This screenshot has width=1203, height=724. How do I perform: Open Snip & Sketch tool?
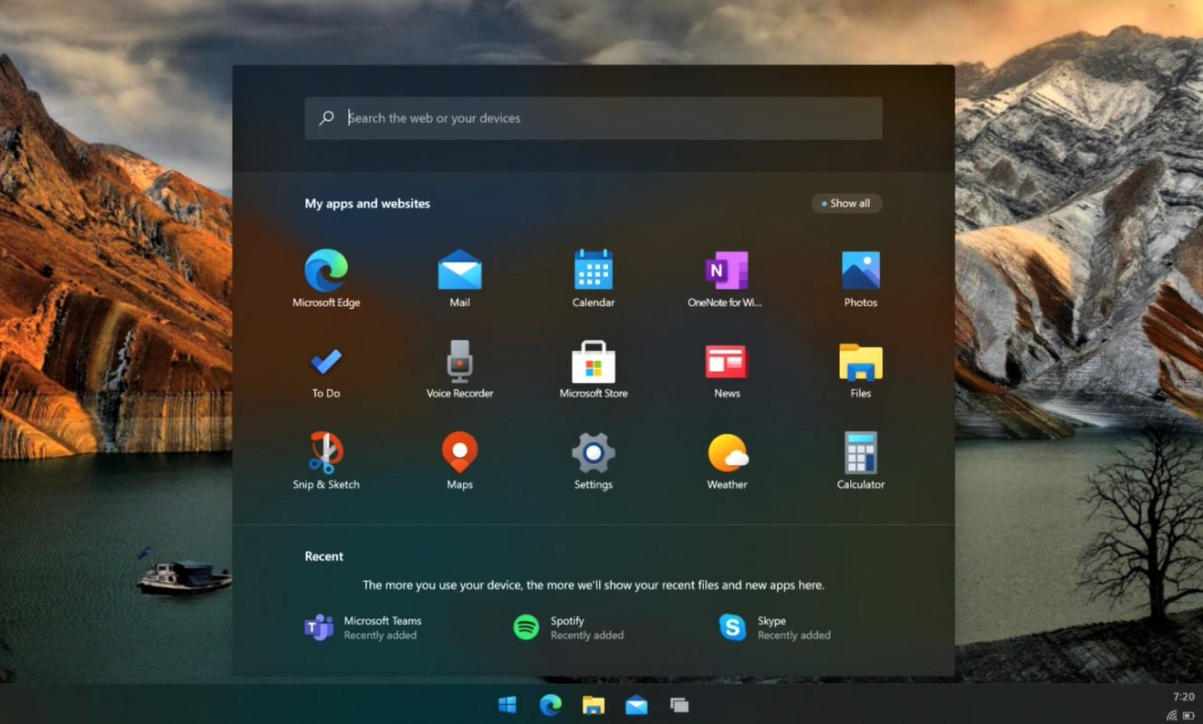coord(326,453)
